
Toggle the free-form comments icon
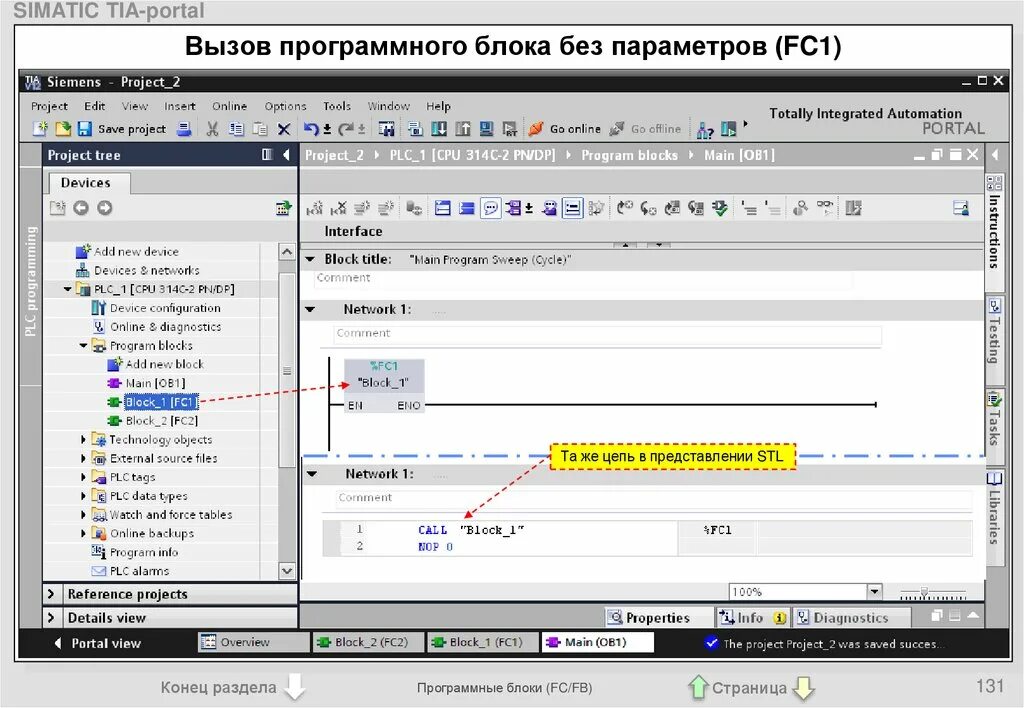(x=573, y=208)
